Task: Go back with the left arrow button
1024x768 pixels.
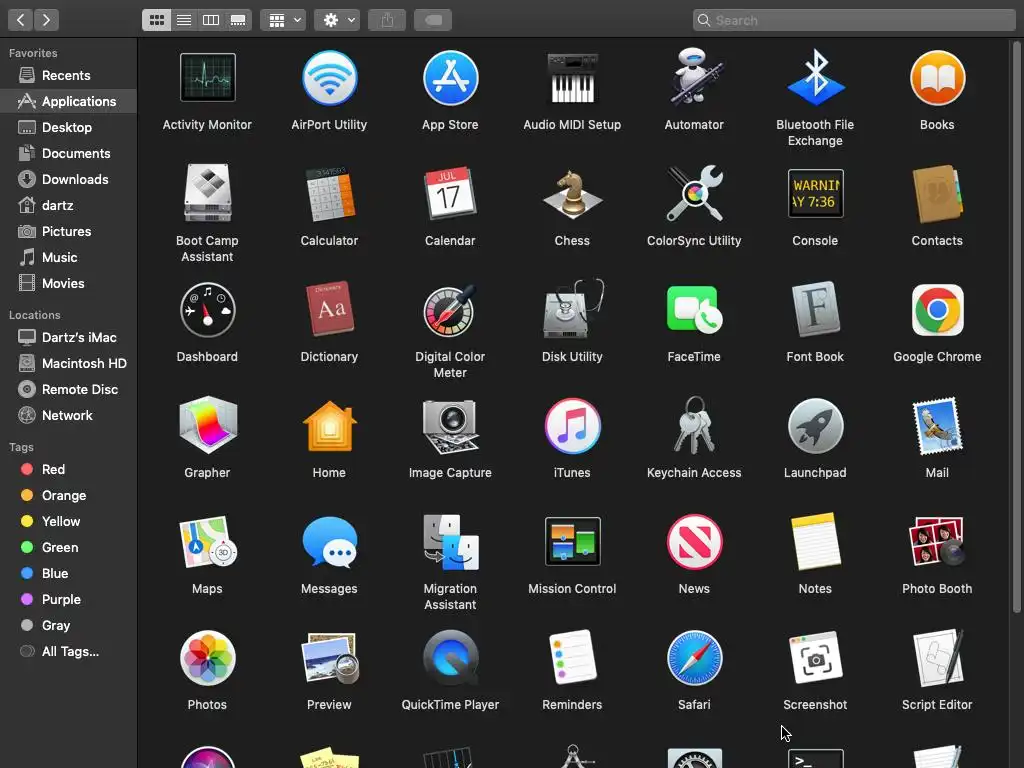Action: 21,20
